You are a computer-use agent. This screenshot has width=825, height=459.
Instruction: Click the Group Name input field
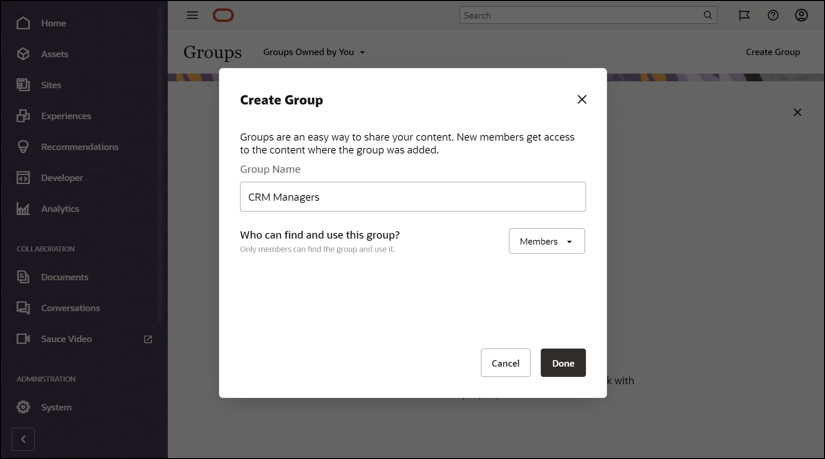tap(412, 197)
